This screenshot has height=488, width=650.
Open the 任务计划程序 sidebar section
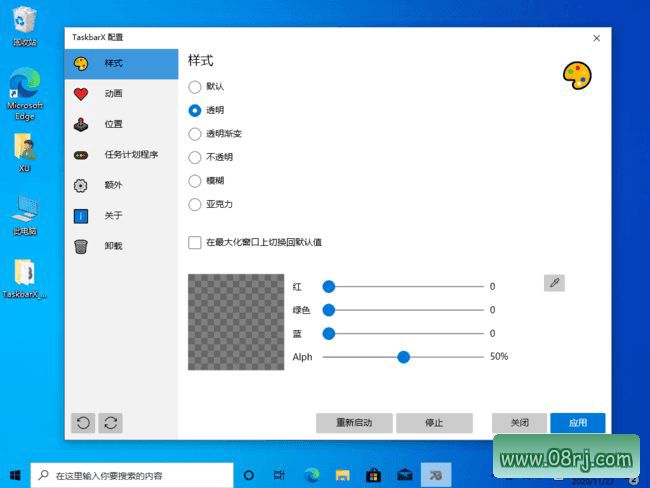coord(121,155)
